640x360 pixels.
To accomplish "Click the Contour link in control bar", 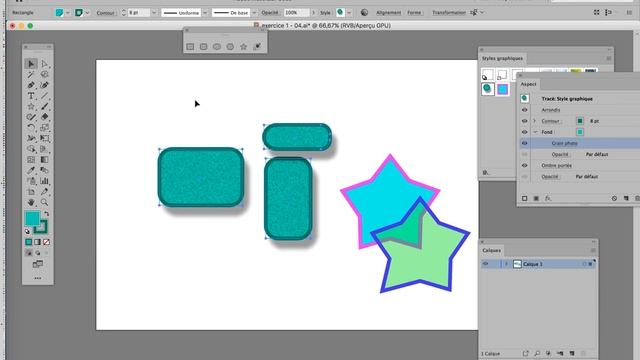I will [x=105, y=13].
